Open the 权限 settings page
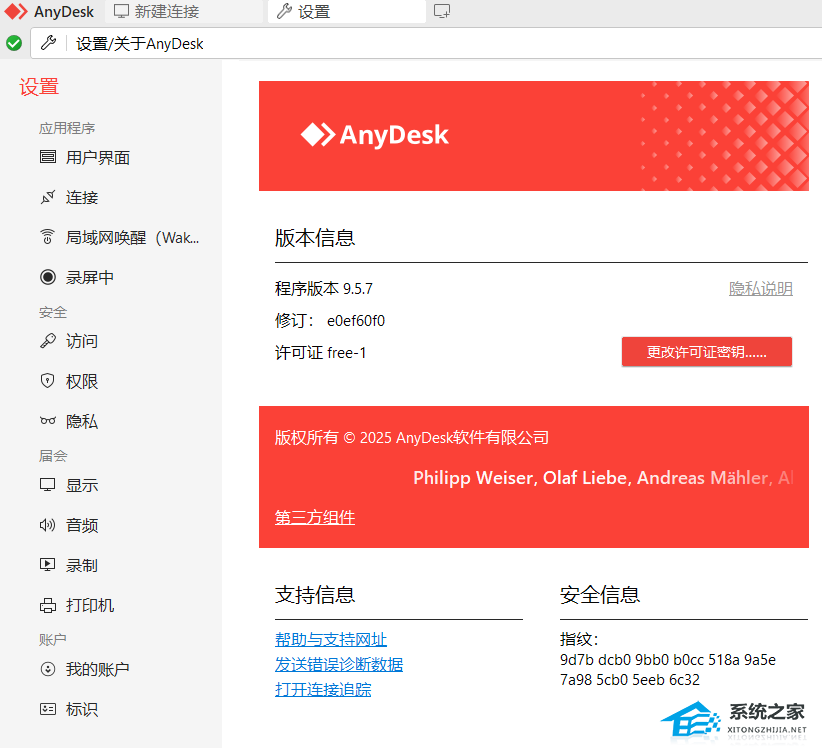Screen dimensions: 822x748 (82, 382)
